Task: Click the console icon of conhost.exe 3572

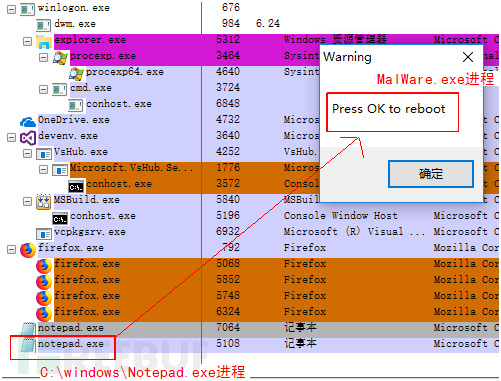Action: click(76, 186)
